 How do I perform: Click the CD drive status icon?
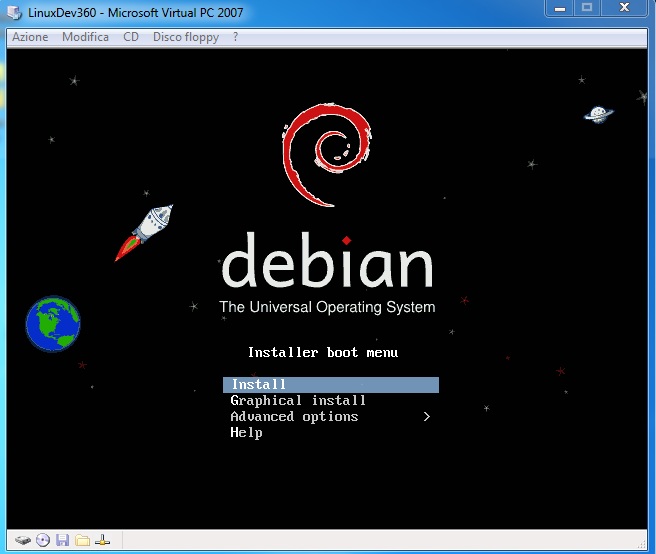43,540
